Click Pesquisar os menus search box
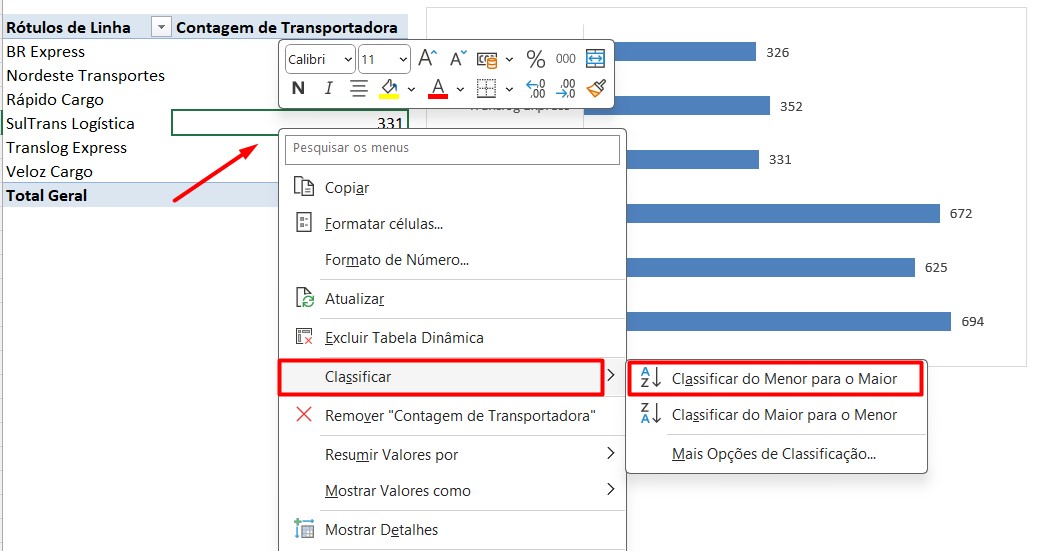Viewport: 1042px width, 551px height. tap(452, 150)
